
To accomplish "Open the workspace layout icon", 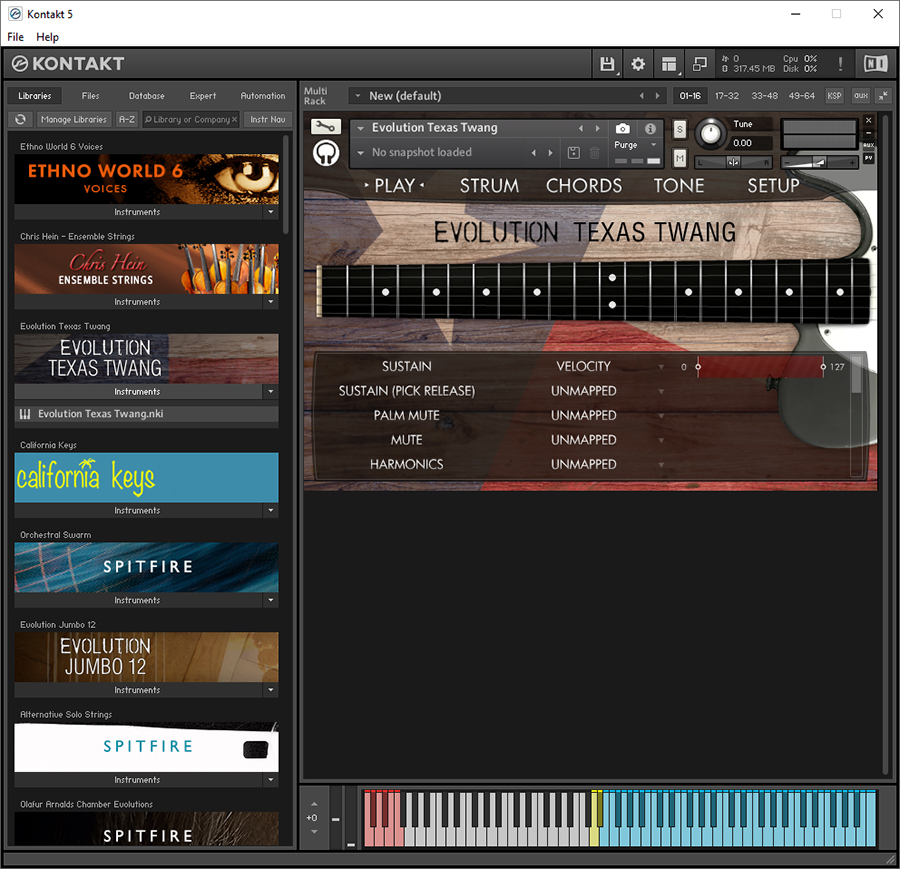I will [x=669, y=64].
